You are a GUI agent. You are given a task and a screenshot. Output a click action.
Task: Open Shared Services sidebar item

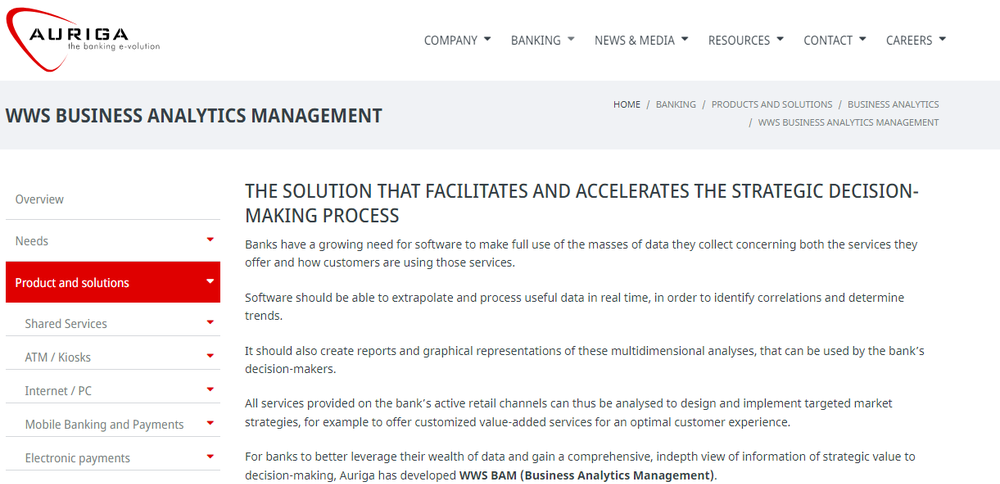(x=113, y=323)
